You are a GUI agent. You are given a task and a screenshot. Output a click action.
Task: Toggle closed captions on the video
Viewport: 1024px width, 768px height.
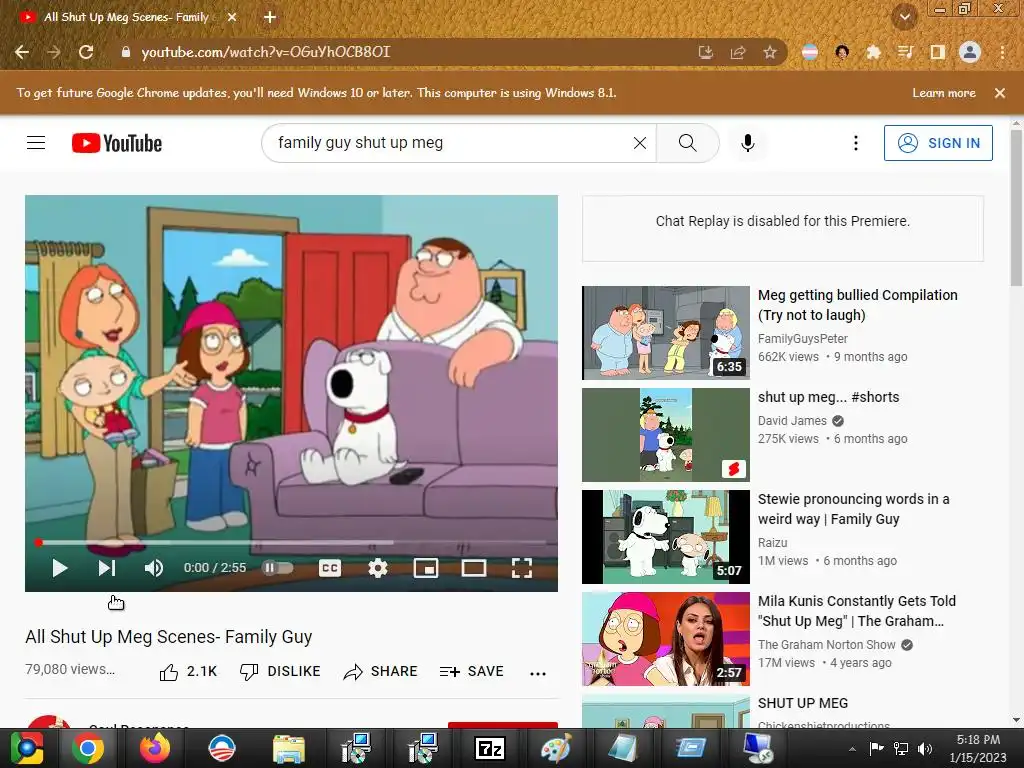[330, 568]
